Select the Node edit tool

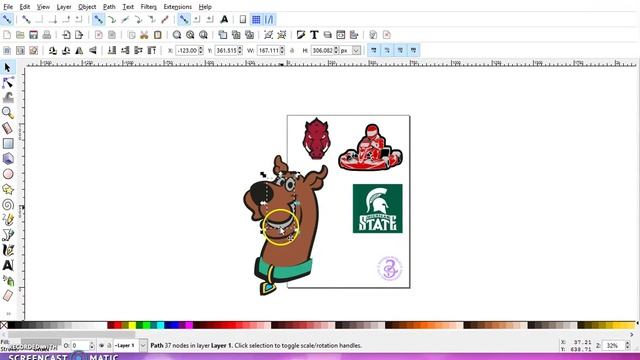pos(8,82)
